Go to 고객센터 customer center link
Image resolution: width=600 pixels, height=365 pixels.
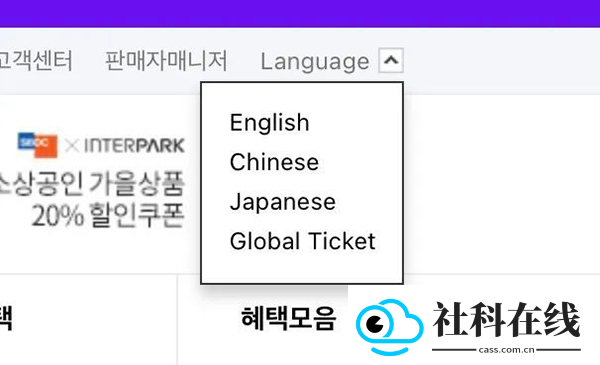click(x=36, y=60)
